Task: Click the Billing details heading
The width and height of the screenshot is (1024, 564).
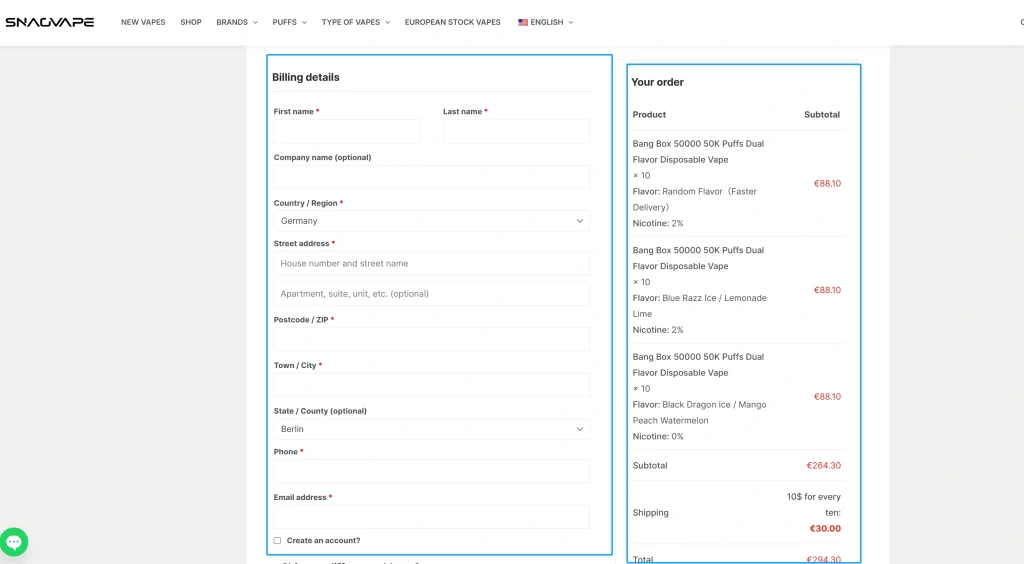Action: (306, 77)
